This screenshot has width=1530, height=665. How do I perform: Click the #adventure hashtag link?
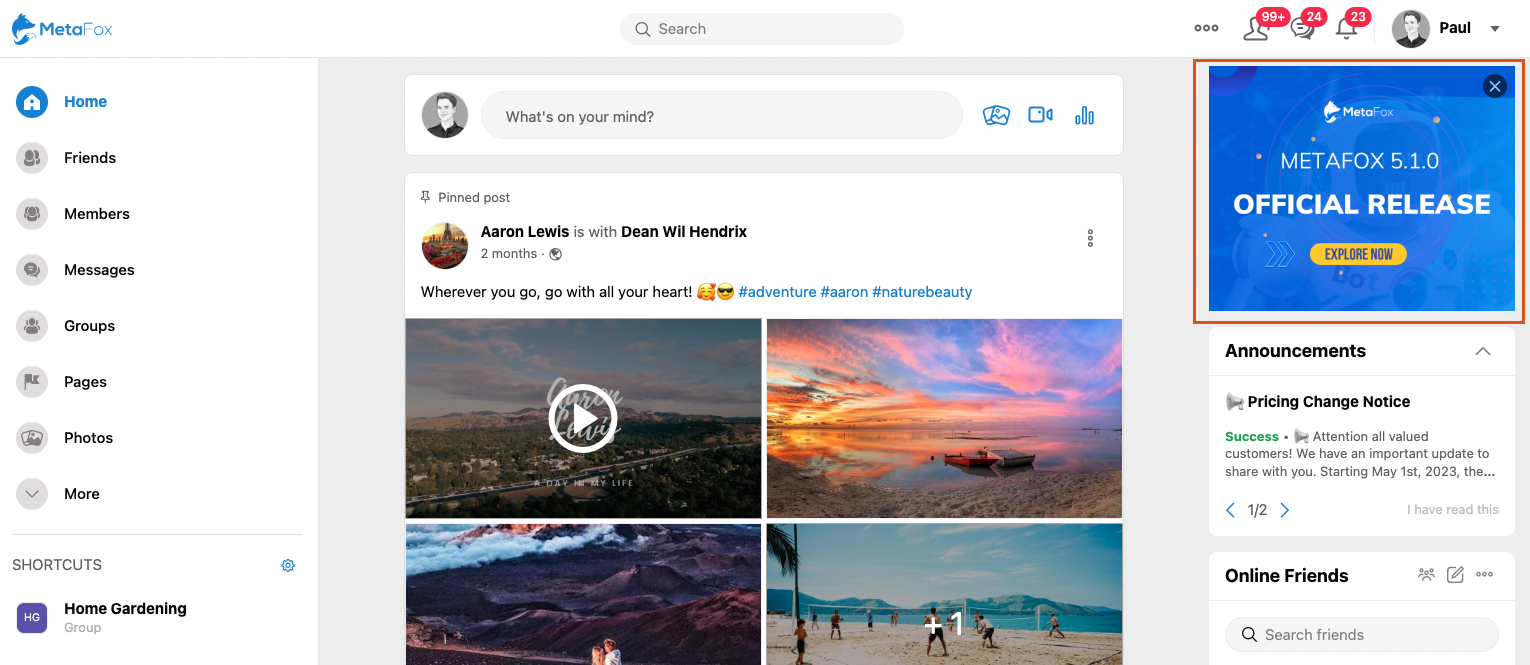coord(777,292)
